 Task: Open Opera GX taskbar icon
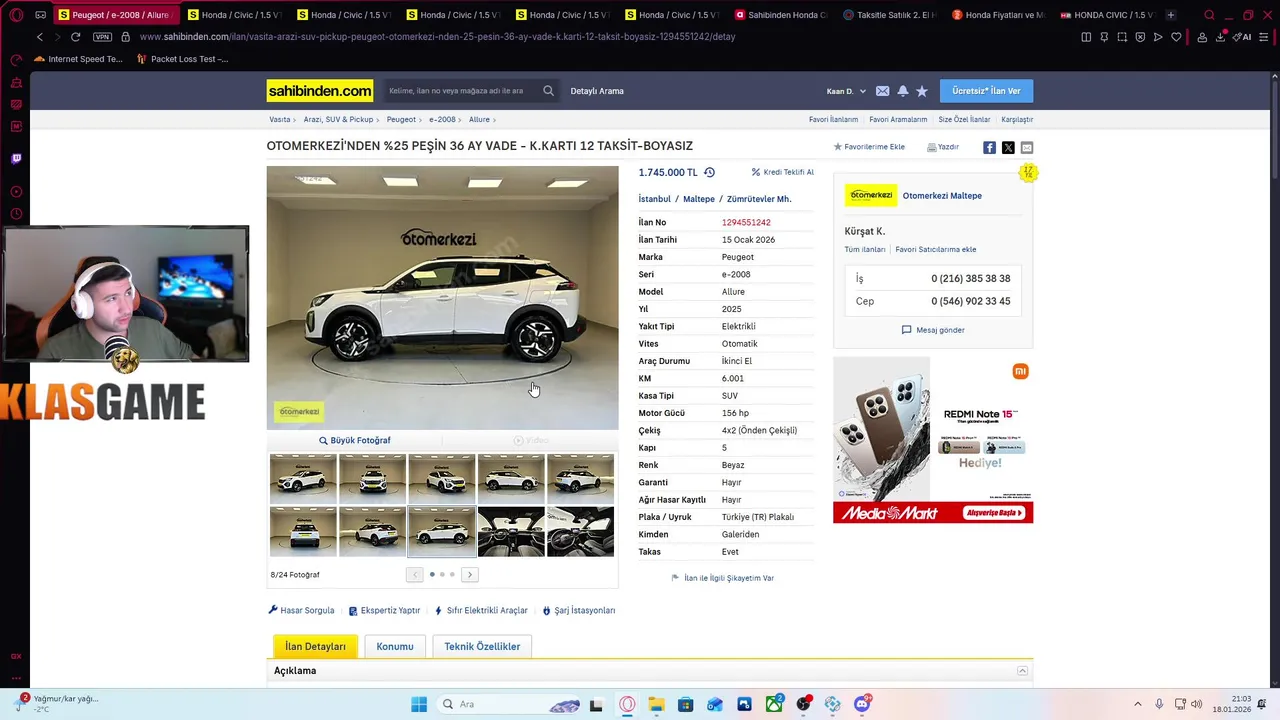(x=627, y=704)
